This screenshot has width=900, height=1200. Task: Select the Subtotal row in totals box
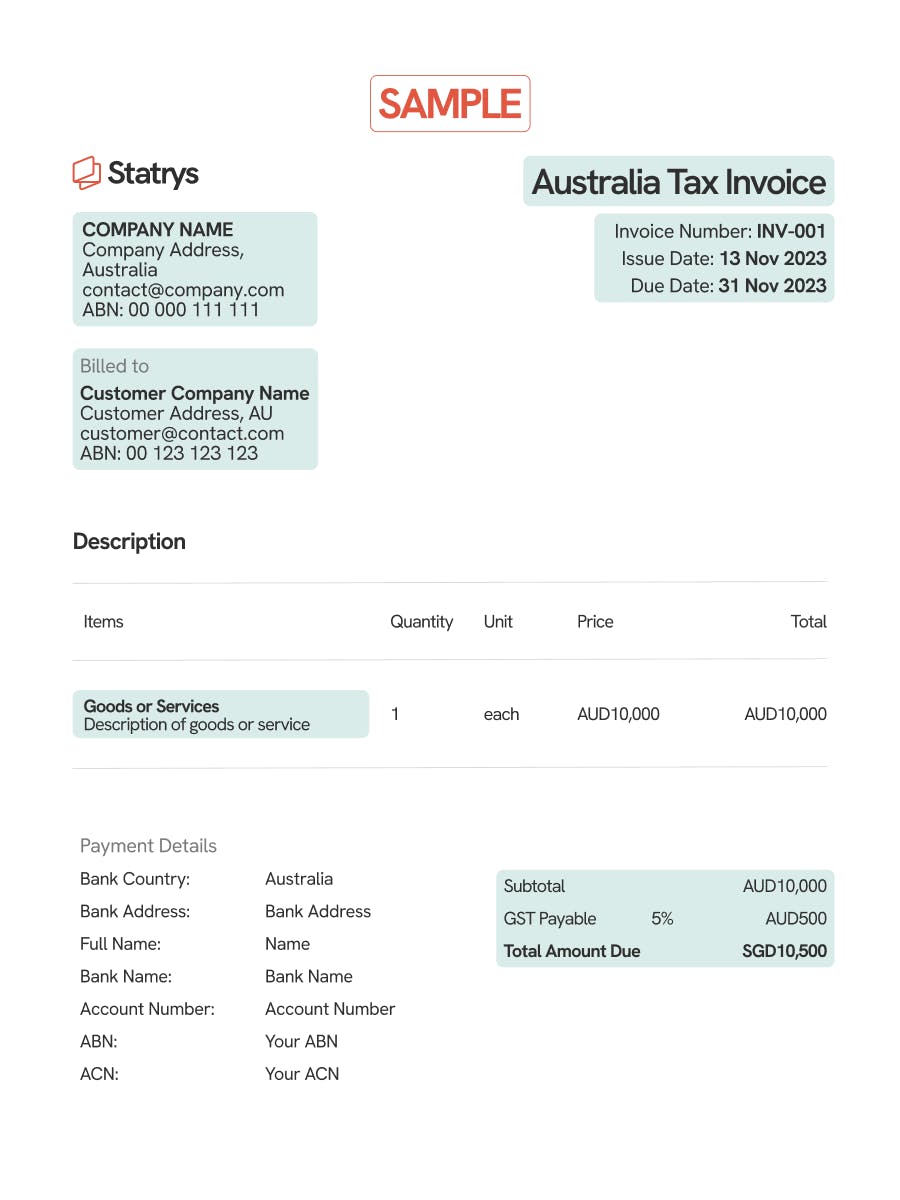(x=665, y=886)
